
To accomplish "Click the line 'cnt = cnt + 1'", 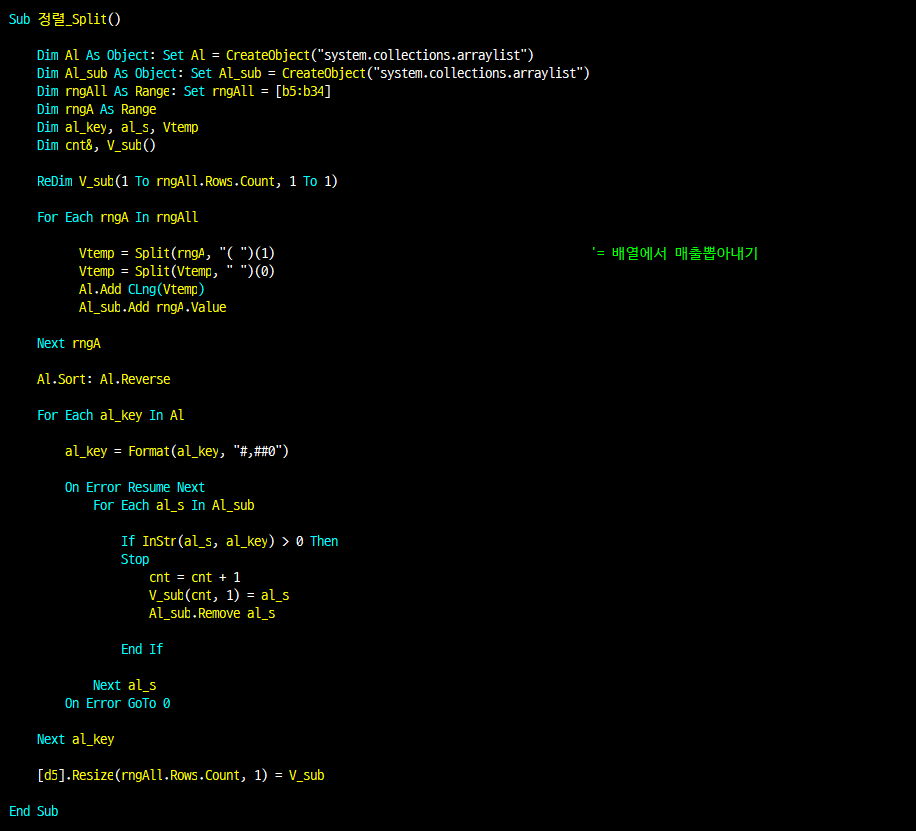I will pyautogui.click(x=195, y=578).
